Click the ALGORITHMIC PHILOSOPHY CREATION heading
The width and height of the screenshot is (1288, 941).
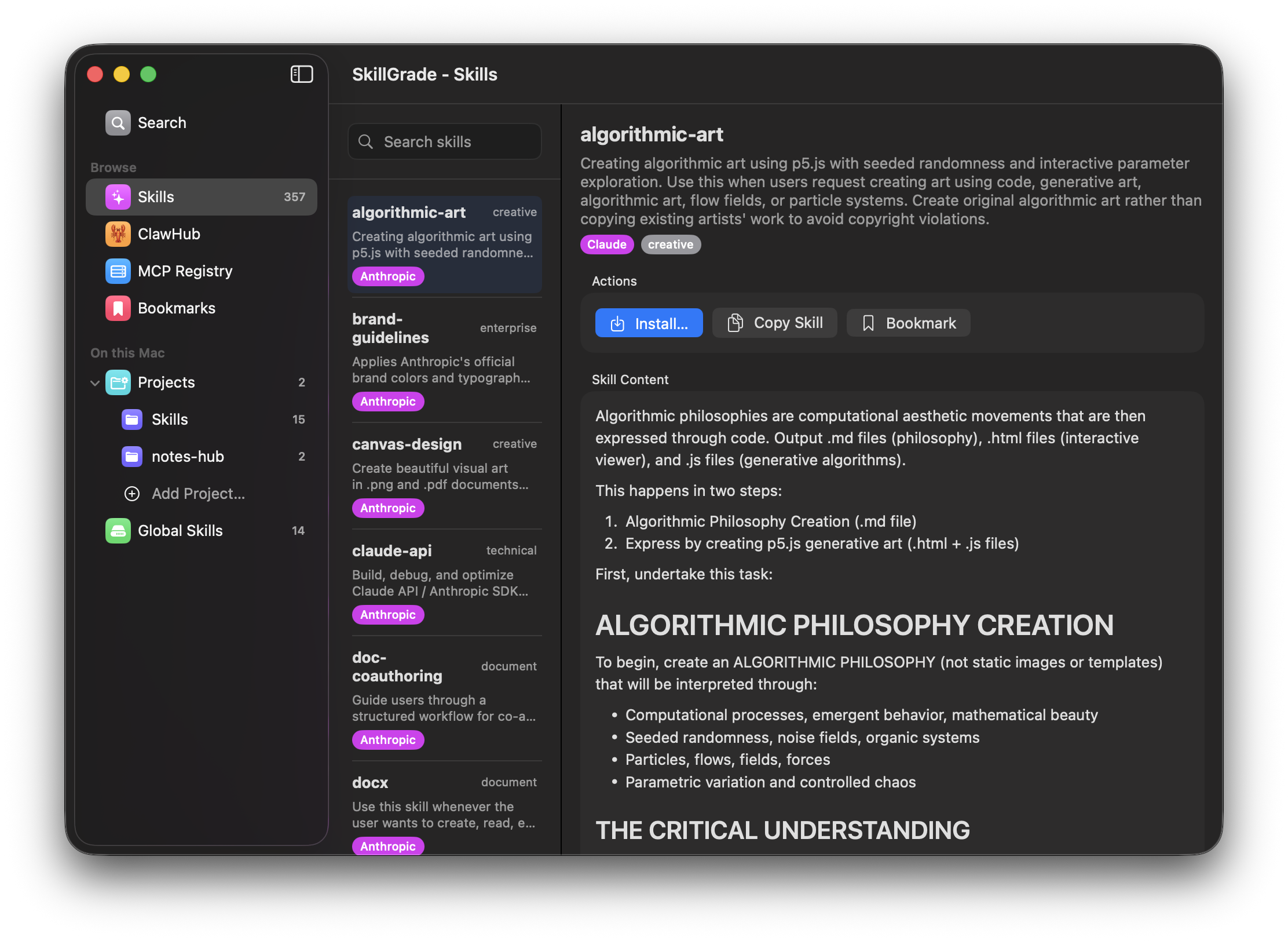click(854, 625)
